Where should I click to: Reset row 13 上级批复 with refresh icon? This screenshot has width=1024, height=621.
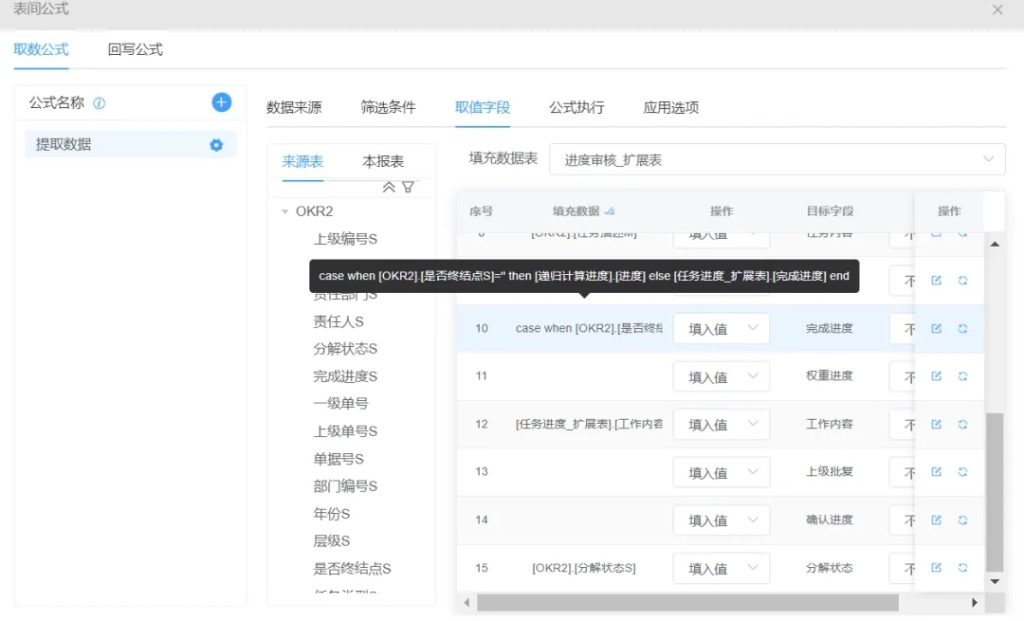click(x=963, y=471)
